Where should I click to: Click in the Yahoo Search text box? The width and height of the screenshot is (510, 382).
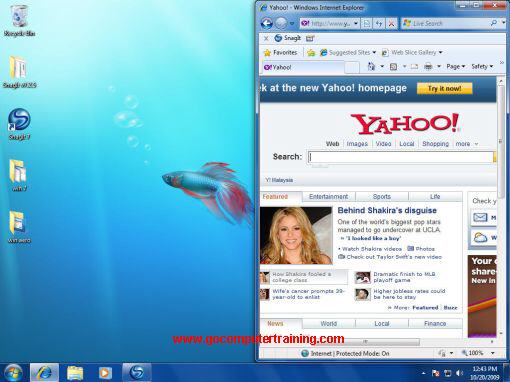pyautogui.click(x=401, y=157)
